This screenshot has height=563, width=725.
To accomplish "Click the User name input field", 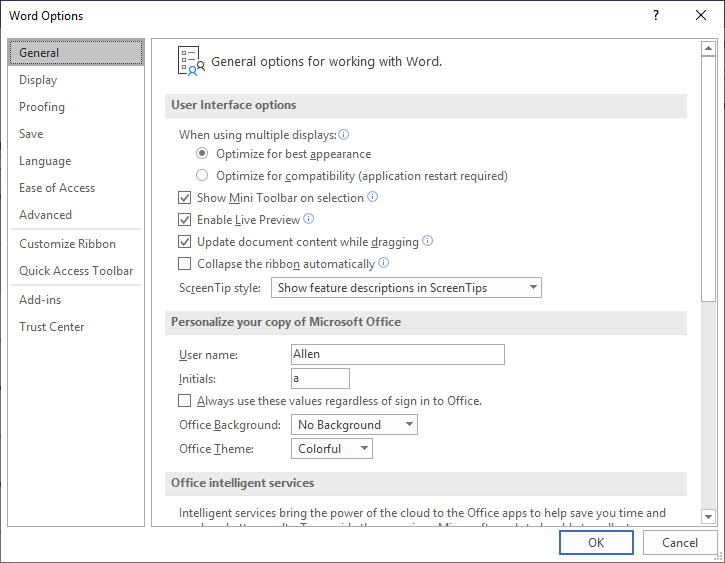I will pos(398,354).
